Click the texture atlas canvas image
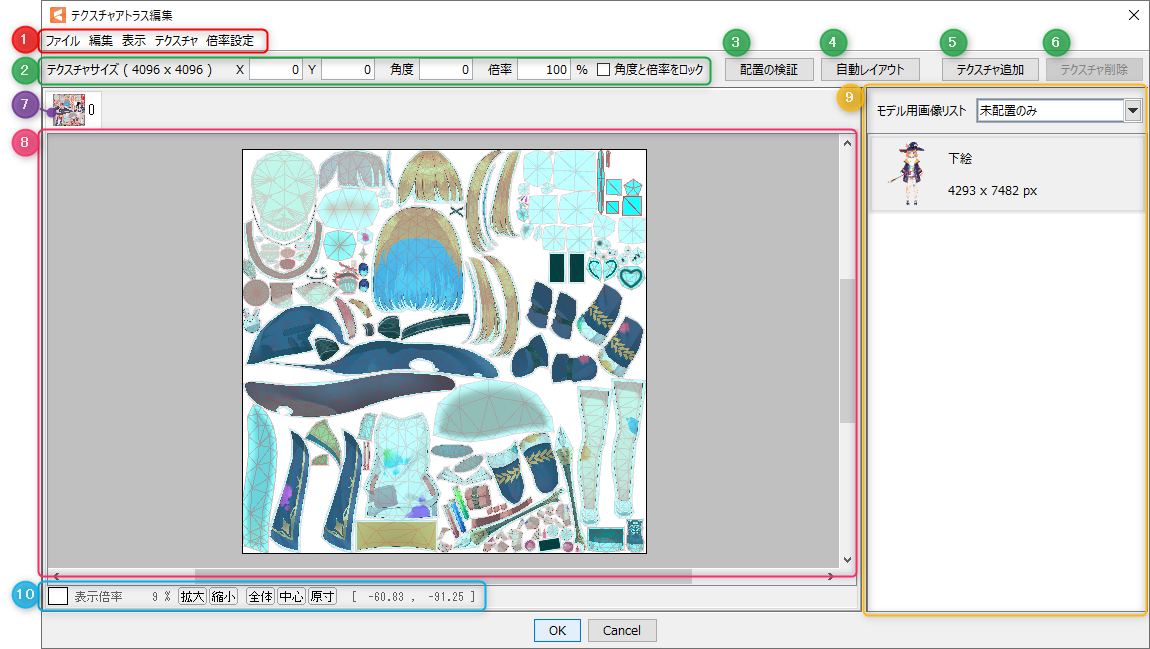 444,351
